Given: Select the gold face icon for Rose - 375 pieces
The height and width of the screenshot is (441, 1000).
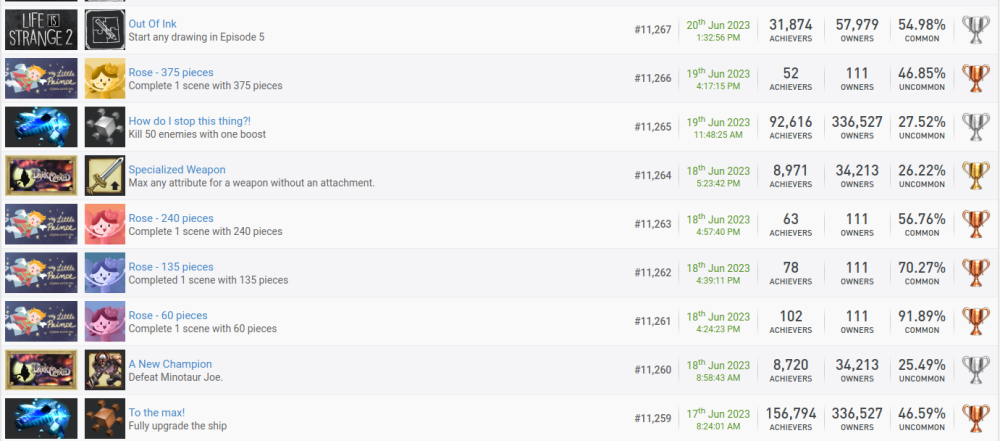Looking at the screenshot, I should point(105,78).
